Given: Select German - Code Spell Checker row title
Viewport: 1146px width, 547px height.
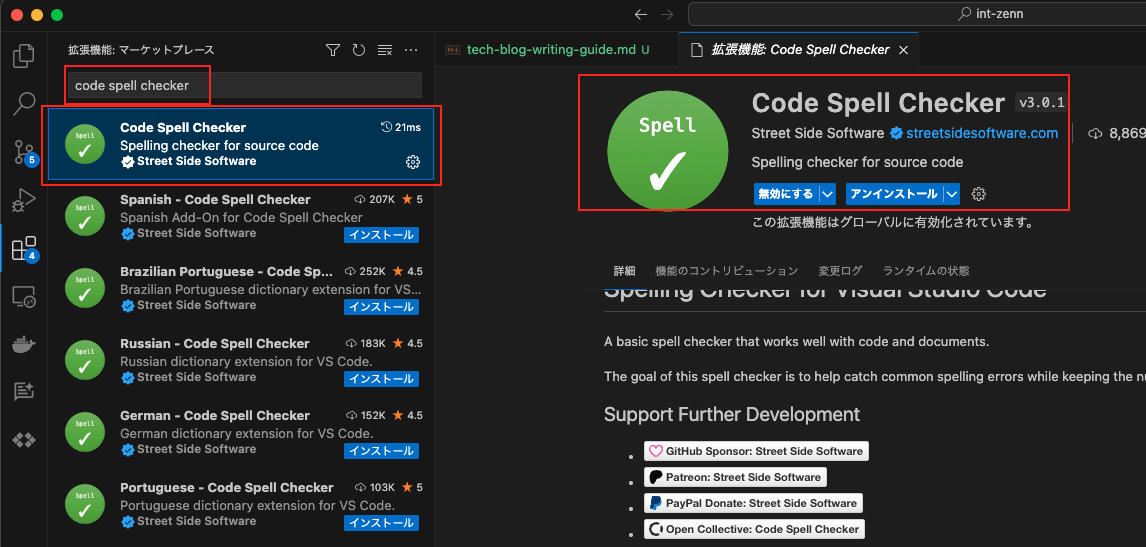Looking at the screenshot, I should (x=215, y=415).
